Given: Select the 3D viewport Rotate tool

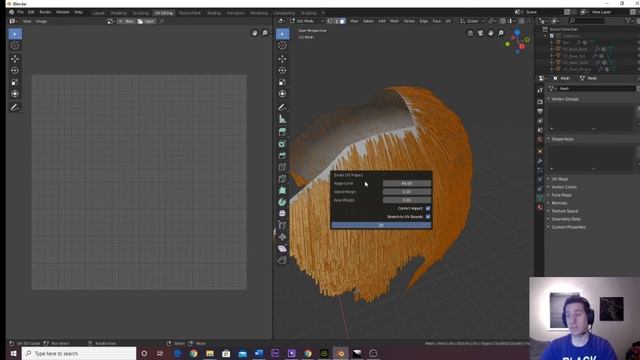Looking at the screenshot, I should click(x=282, y=70).
